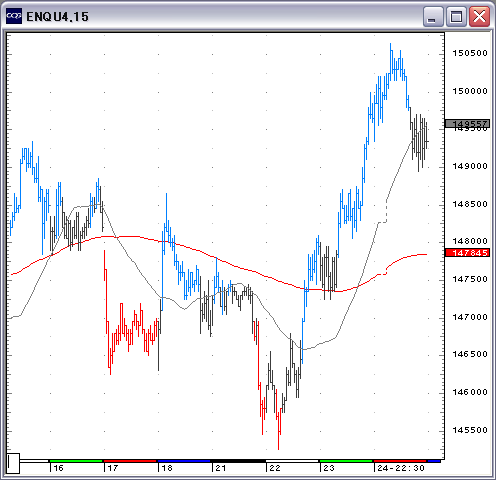Click the 22 date marker on time axis
The height and width of the screenshot is (480, 496).
275,468
